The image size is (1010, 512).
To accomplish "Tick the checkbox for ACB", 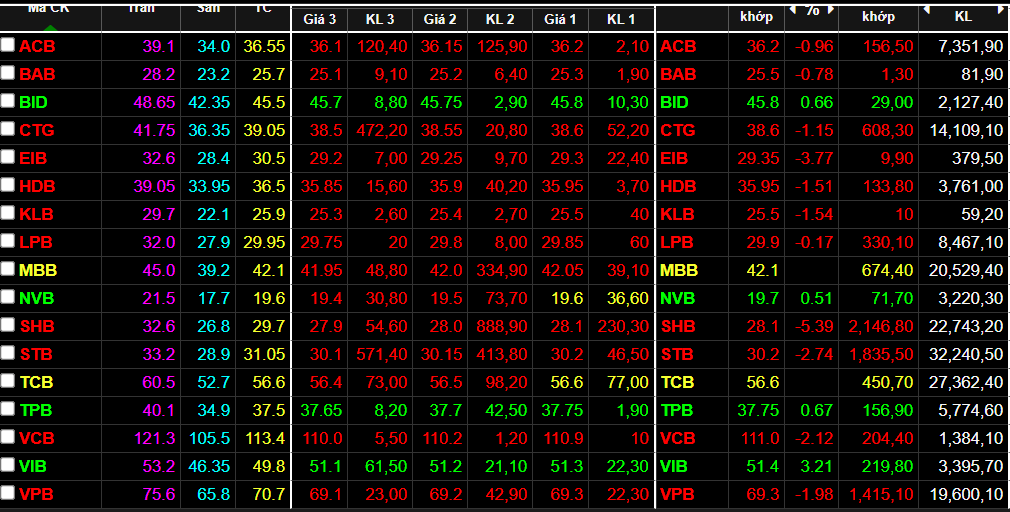I will pyautogui.click(x=8, y=46).
